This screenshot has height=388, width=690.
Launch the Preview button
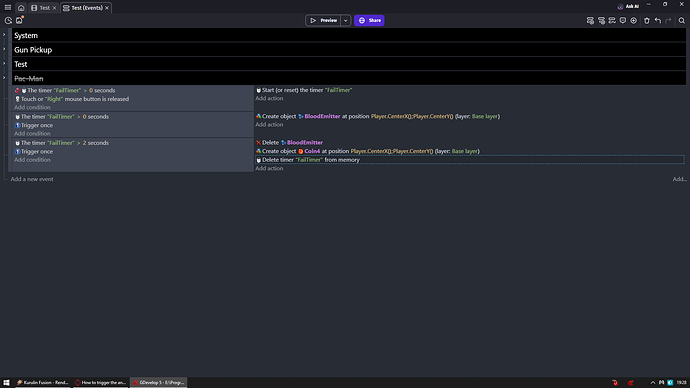[323, 21]
